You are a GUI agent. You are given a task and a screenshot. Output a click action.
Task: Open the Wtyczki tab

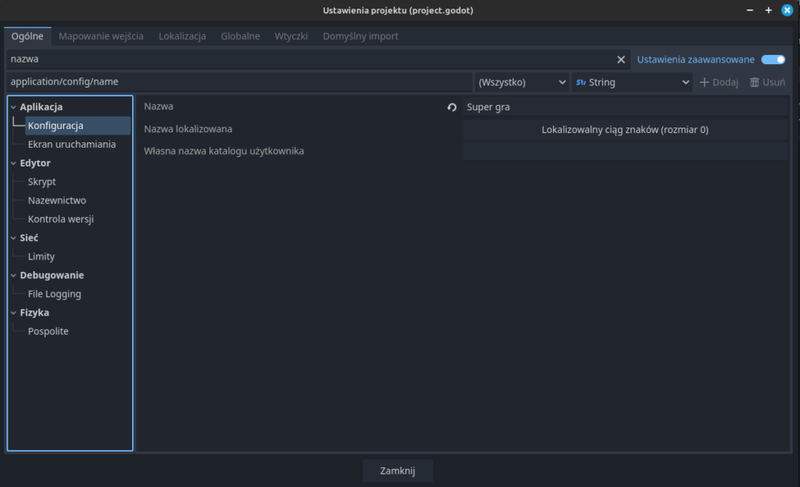pyautogui.click(x=291, y=36)
